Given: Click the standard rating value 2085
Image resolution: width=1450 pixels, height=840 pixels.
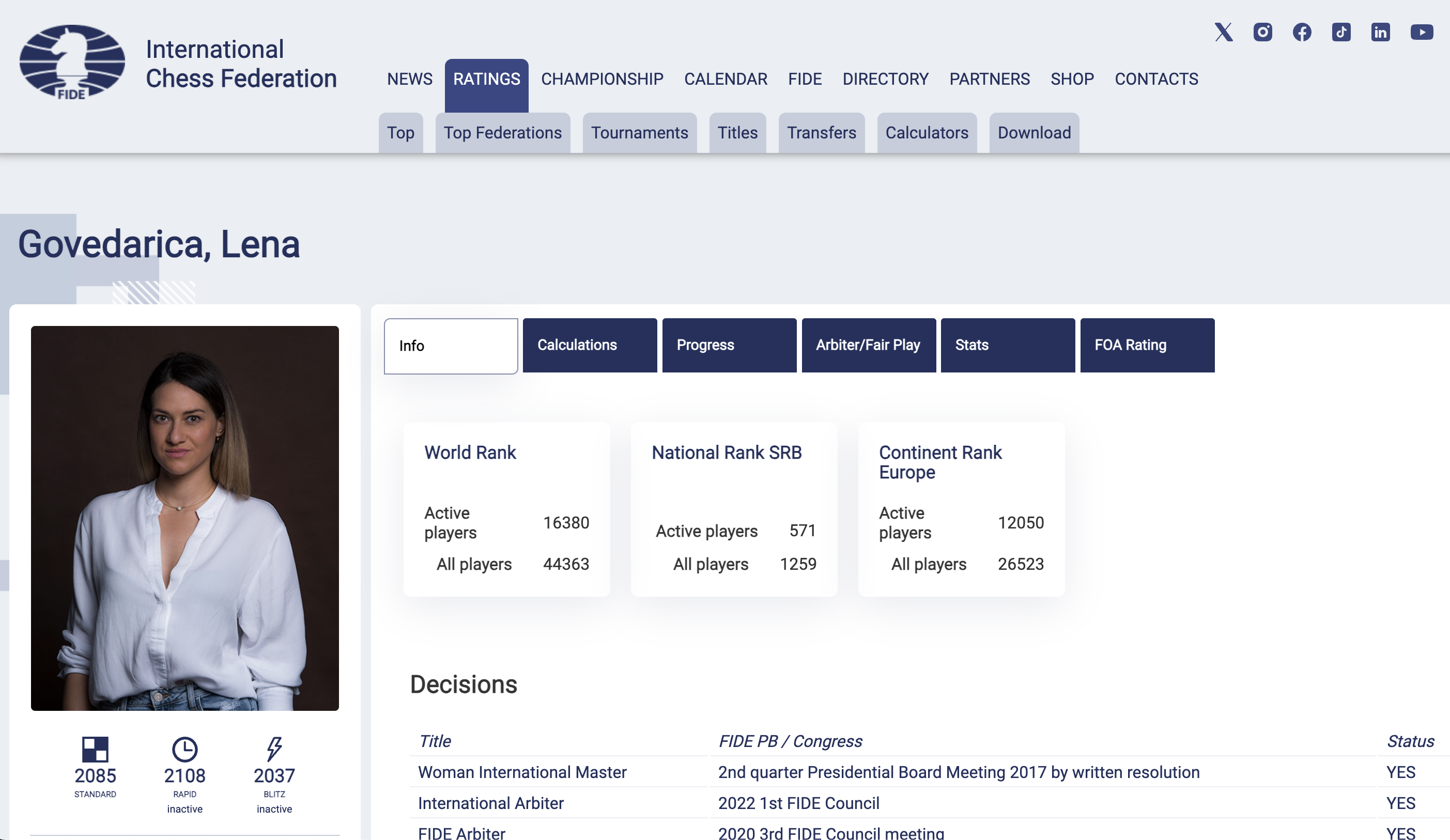Looking at the screenshot, I should tap(95, 776).
